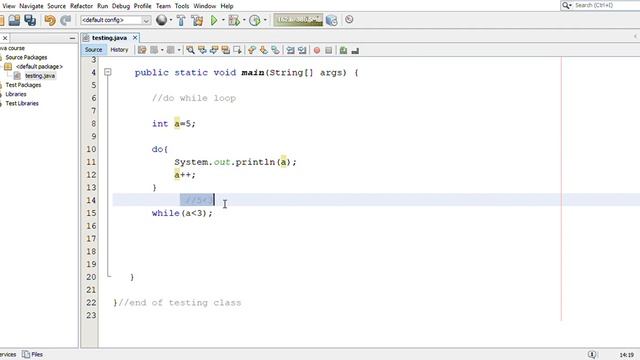Open the Tools menu
The width and height of the screenshot is (640, 360).
(x=182, y=6)
